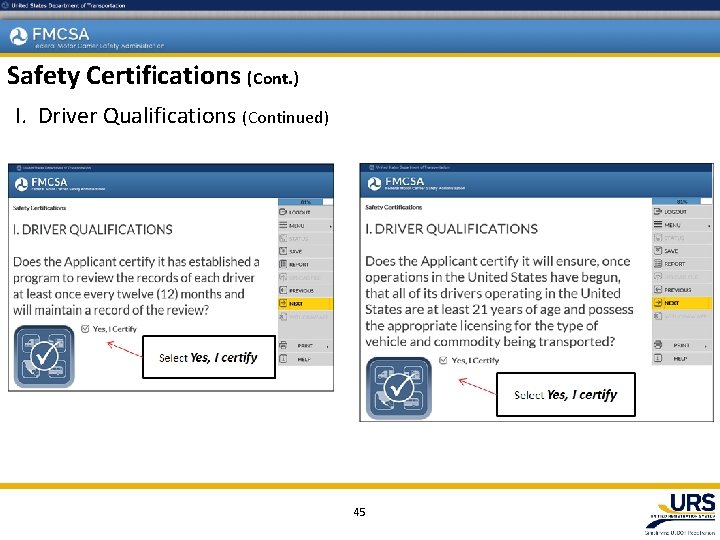Open Report icon in right 21-years-of-age panel
The width and height of the screenshot is (720, 540).
click(x=658, y=264)
